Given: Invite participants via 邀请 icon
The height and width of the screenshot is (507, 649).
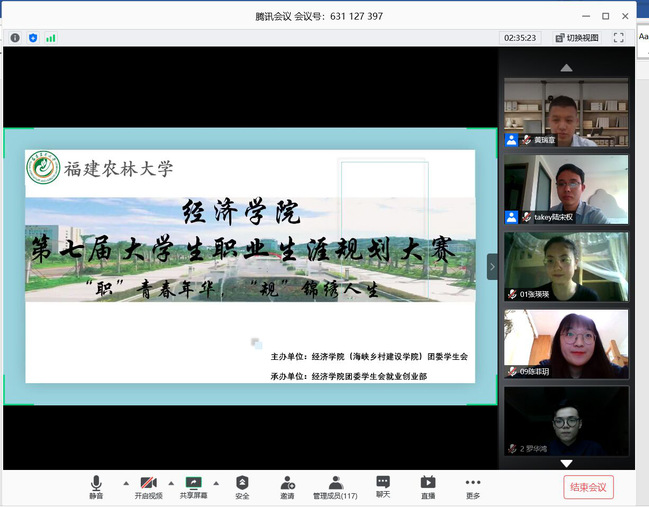Looking at the screenshot, I should click(x=287, y=486).
